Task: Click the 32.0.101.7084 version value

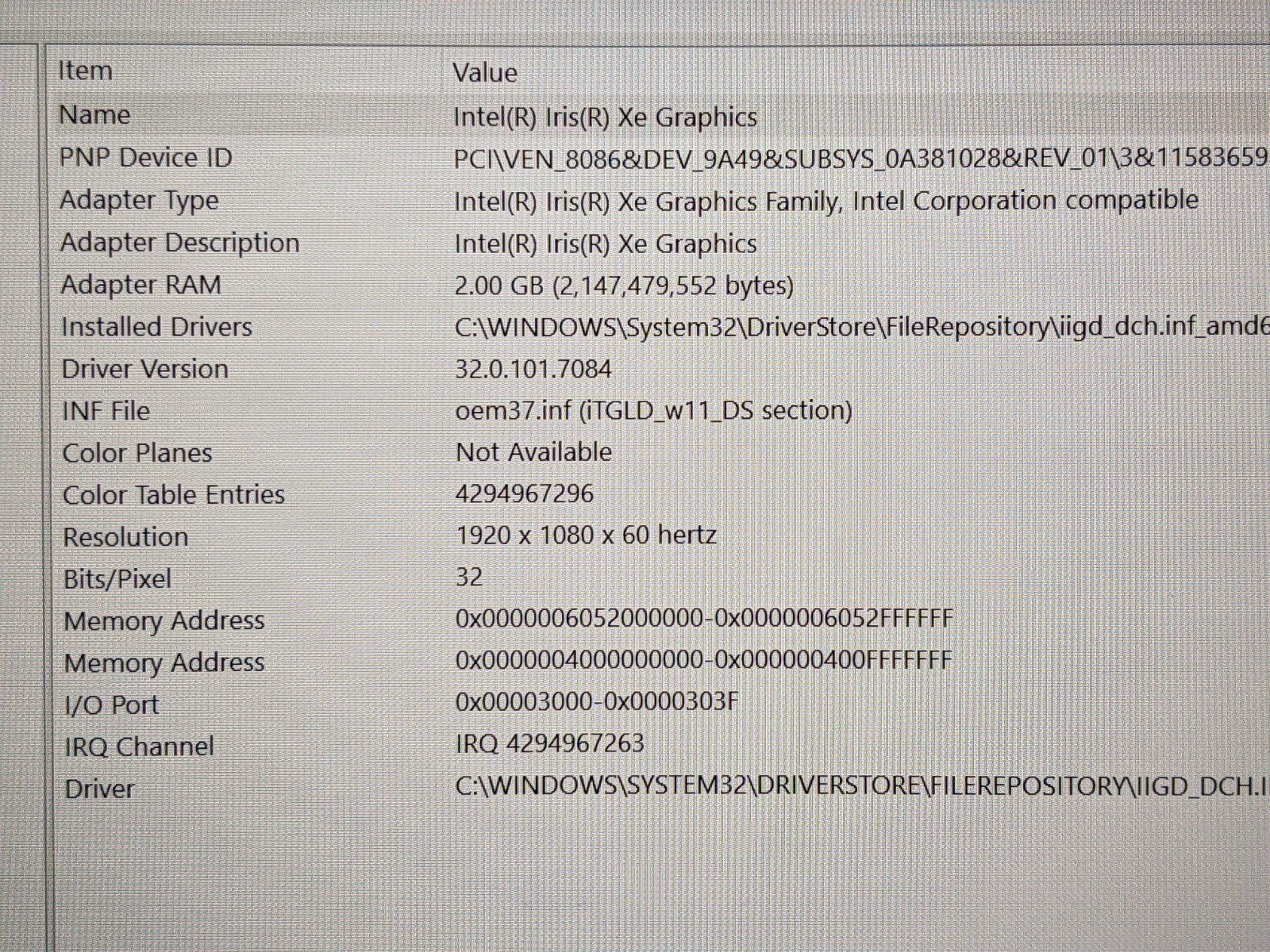Action: click(533, 369)
